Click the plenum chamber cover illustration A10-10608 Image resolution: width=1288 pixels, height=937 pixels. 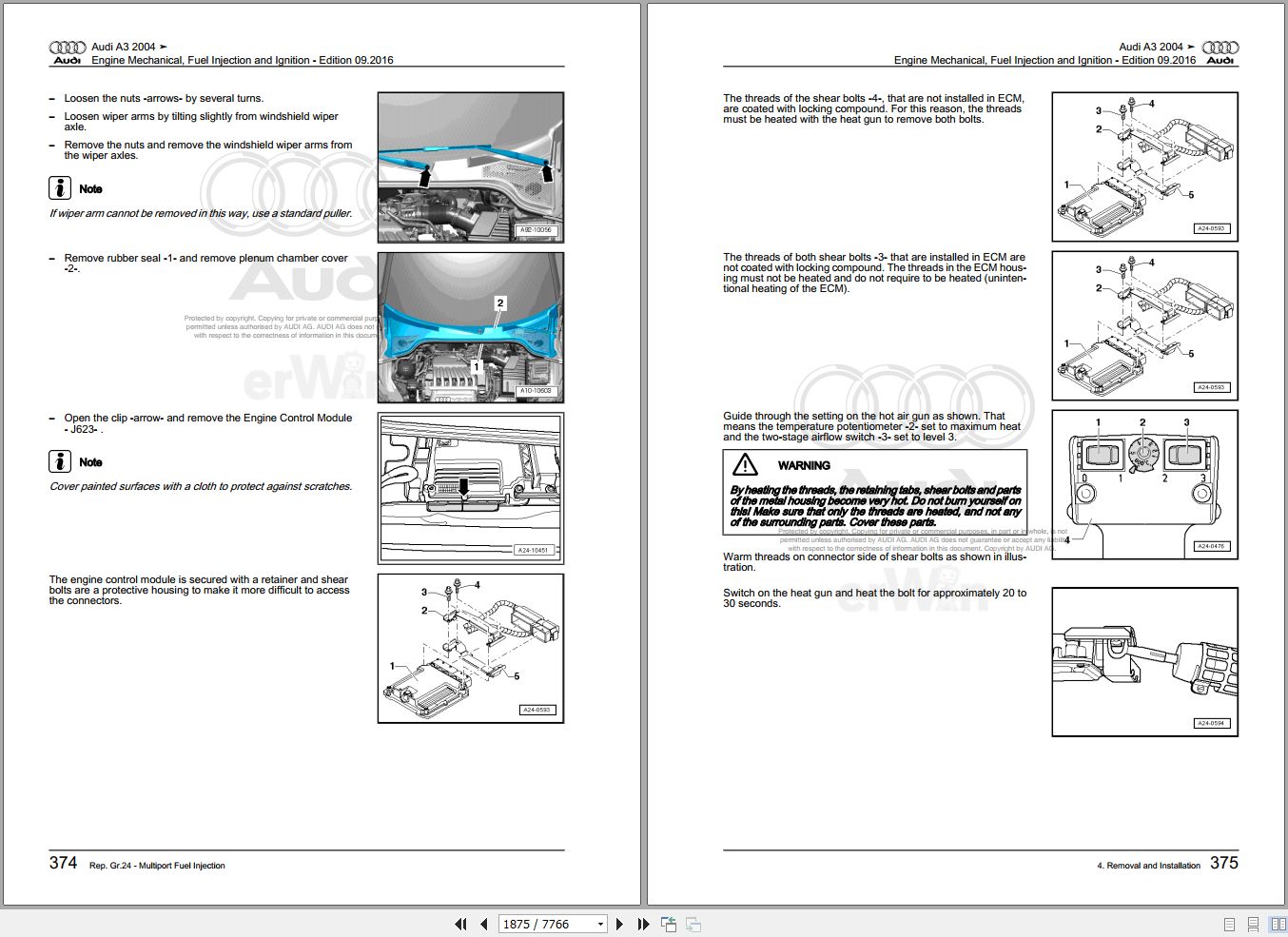tap(471, 327)
